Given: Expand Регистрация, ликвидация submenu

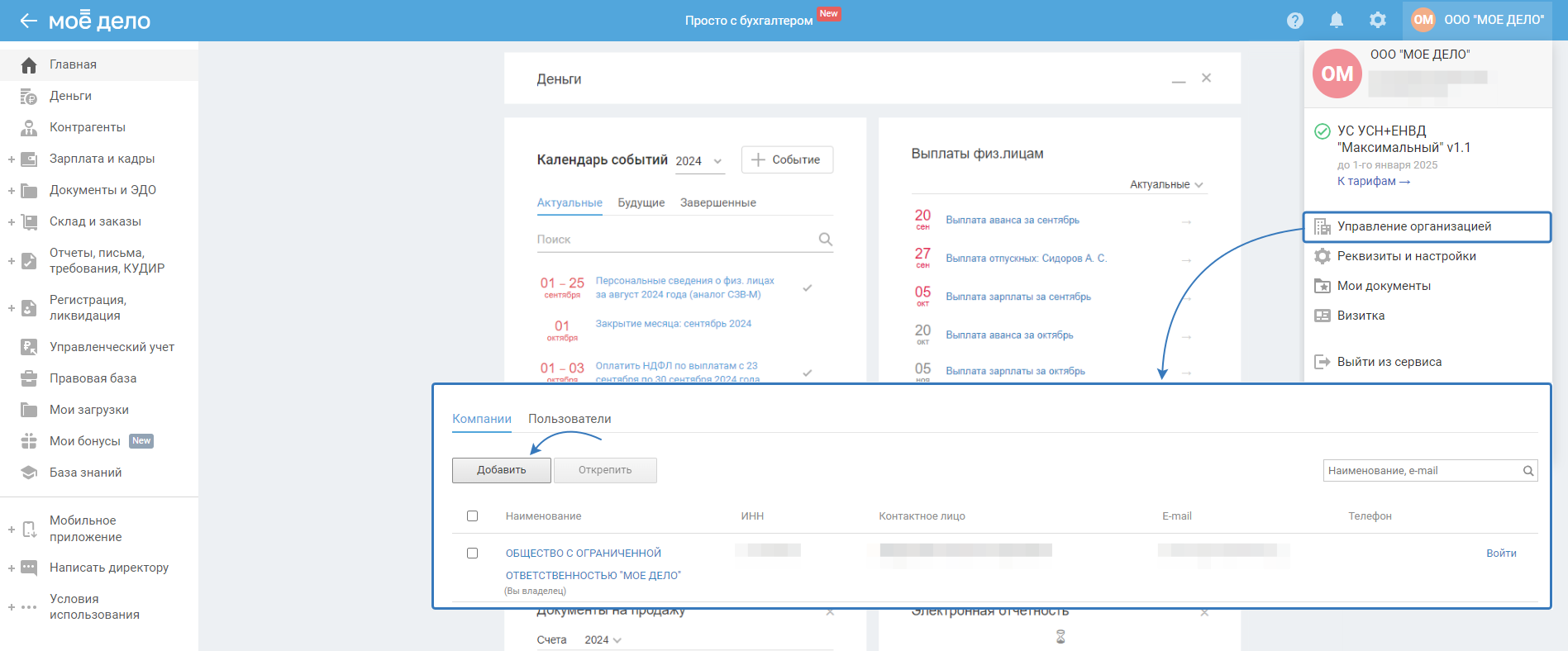Looking at the screenshot, I should click(12, 308).
